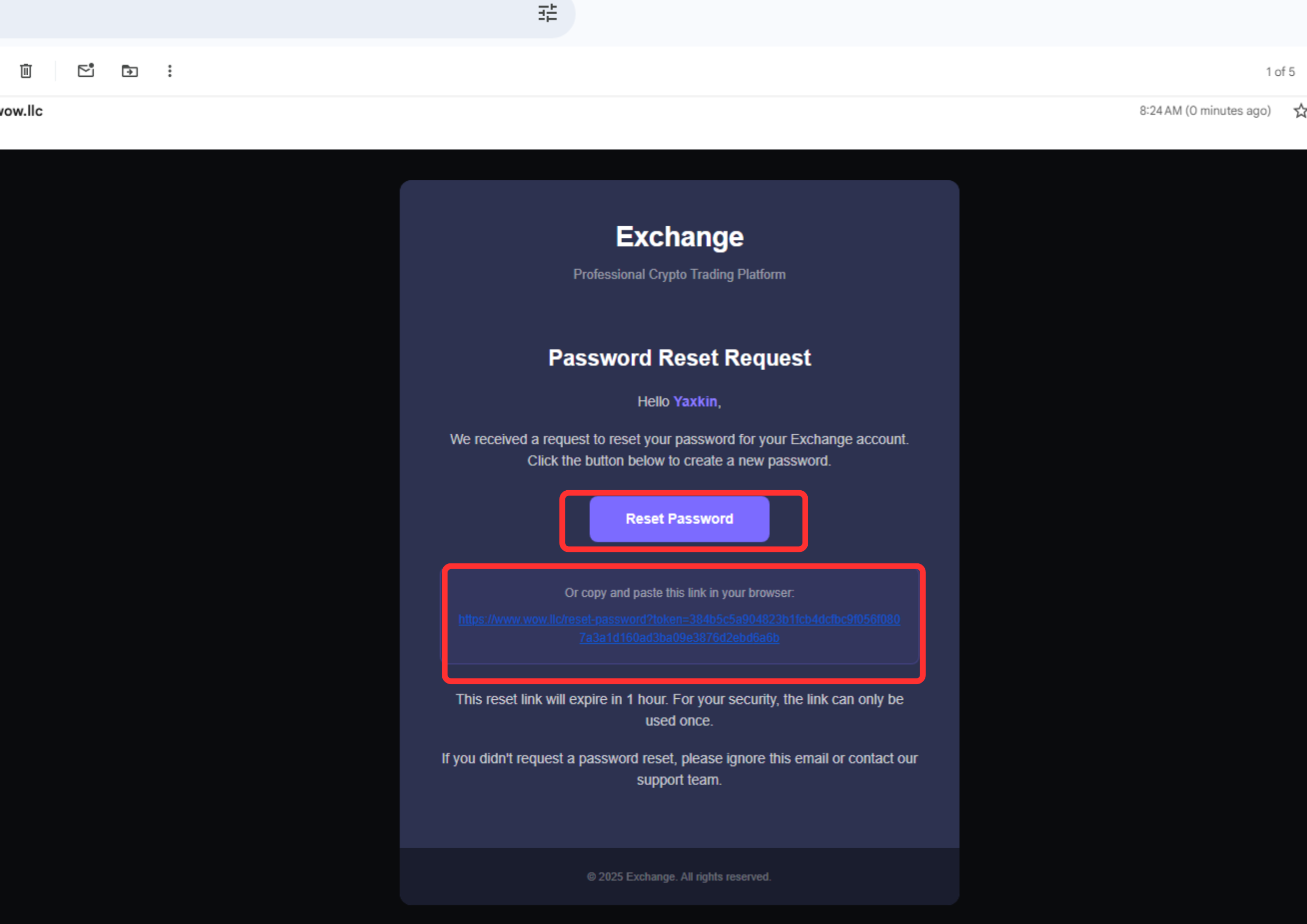Click inside the Gmail search bar
The image size is (1307, 924).
pos(284,14)
